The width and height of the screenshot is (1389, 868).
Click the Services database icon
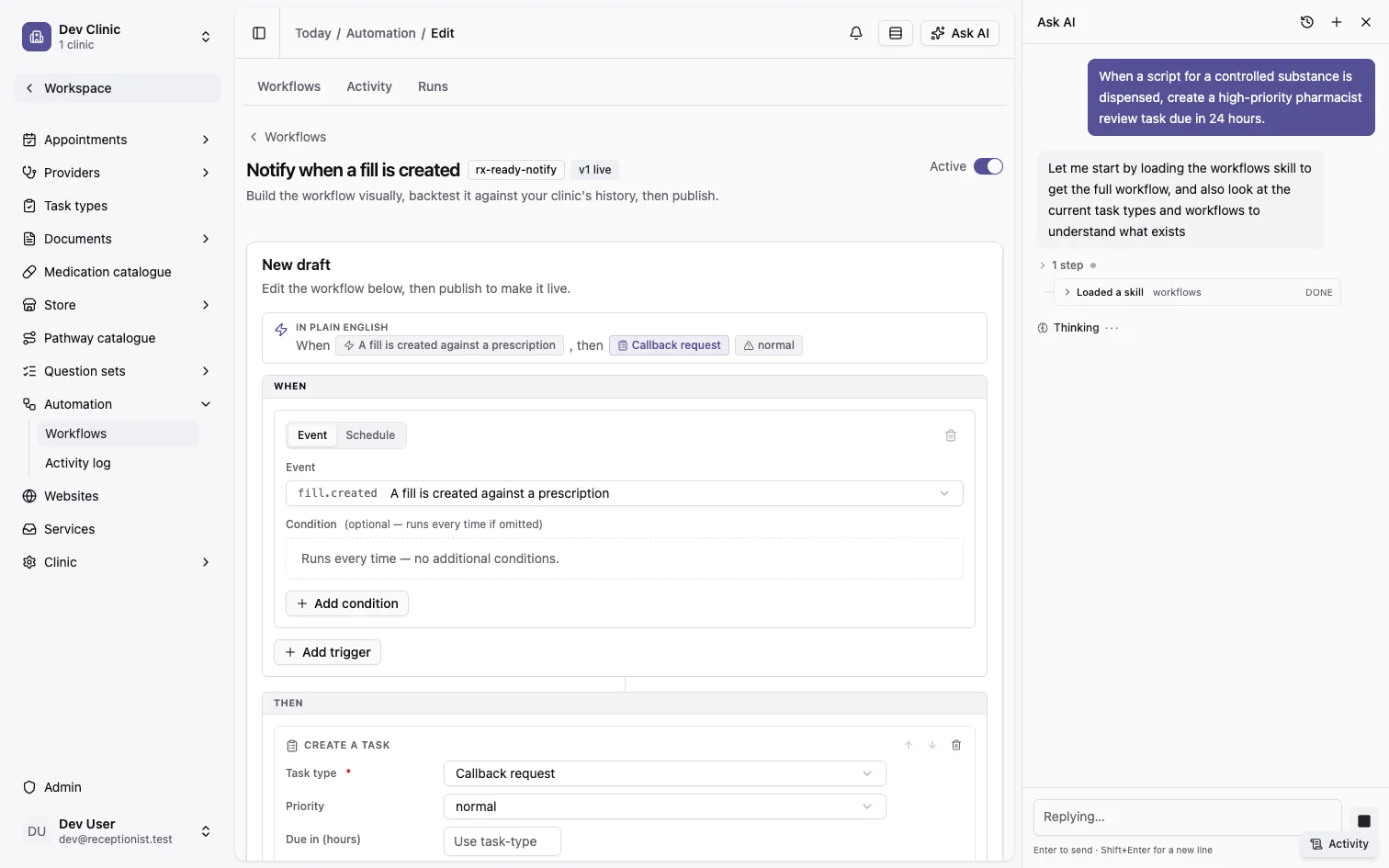pos(29,529)
